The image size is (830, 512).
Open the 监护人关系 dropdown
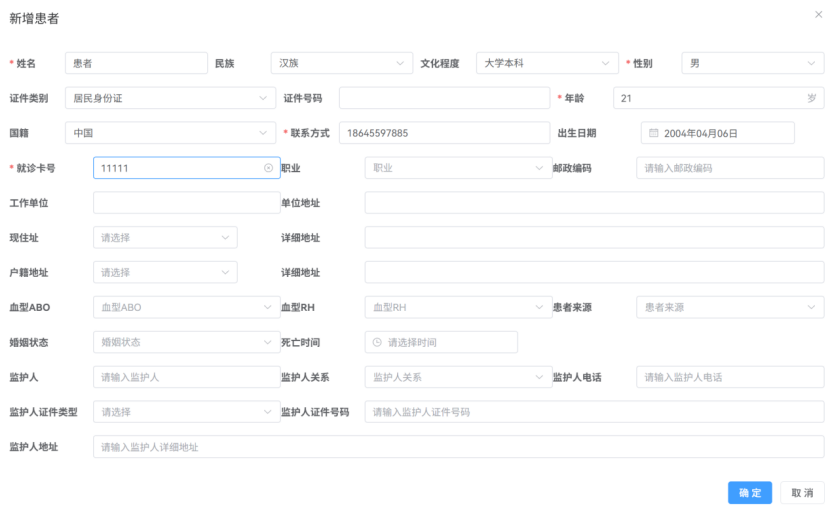[455, 377]
